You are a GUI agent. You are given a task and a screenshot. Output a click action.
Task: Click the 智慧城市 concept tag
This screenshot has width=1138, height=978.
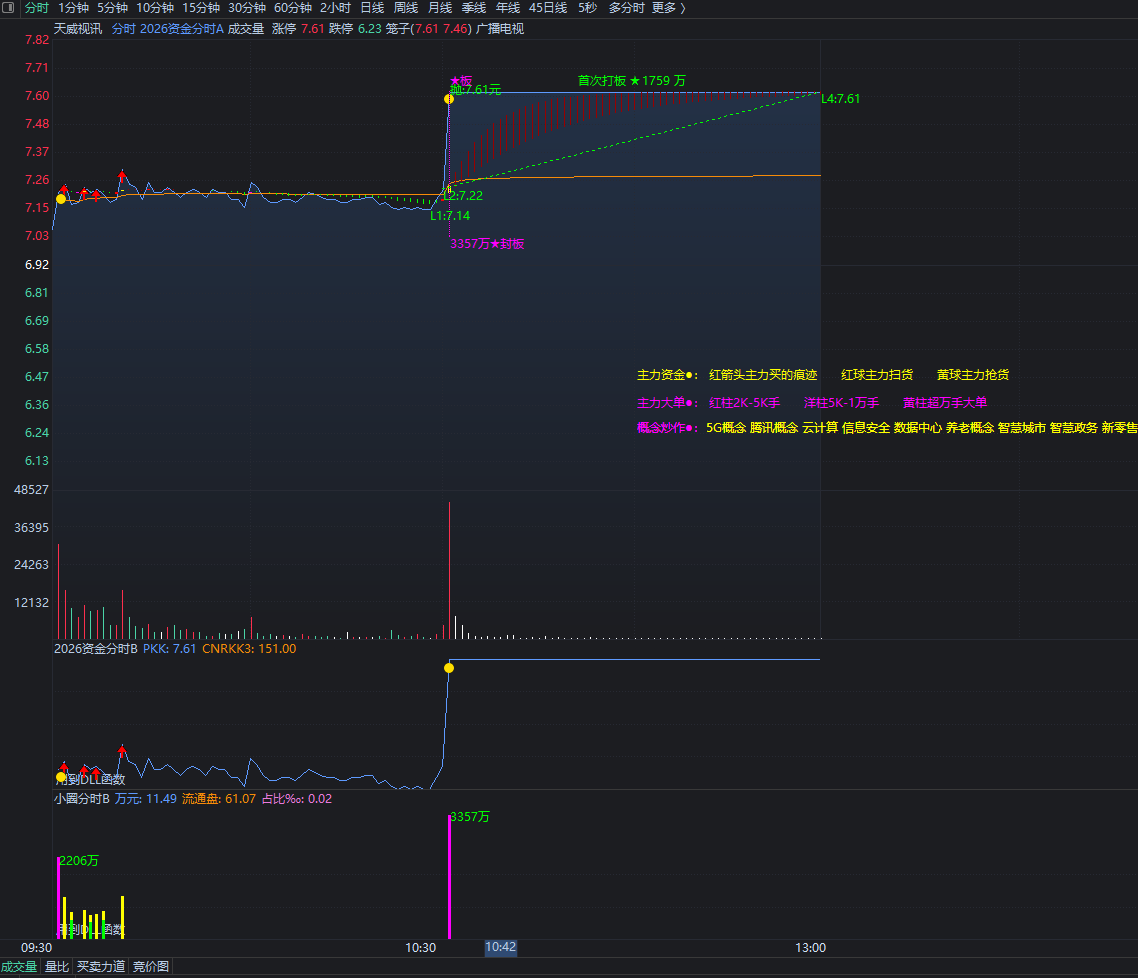(x=1022, y=428)
